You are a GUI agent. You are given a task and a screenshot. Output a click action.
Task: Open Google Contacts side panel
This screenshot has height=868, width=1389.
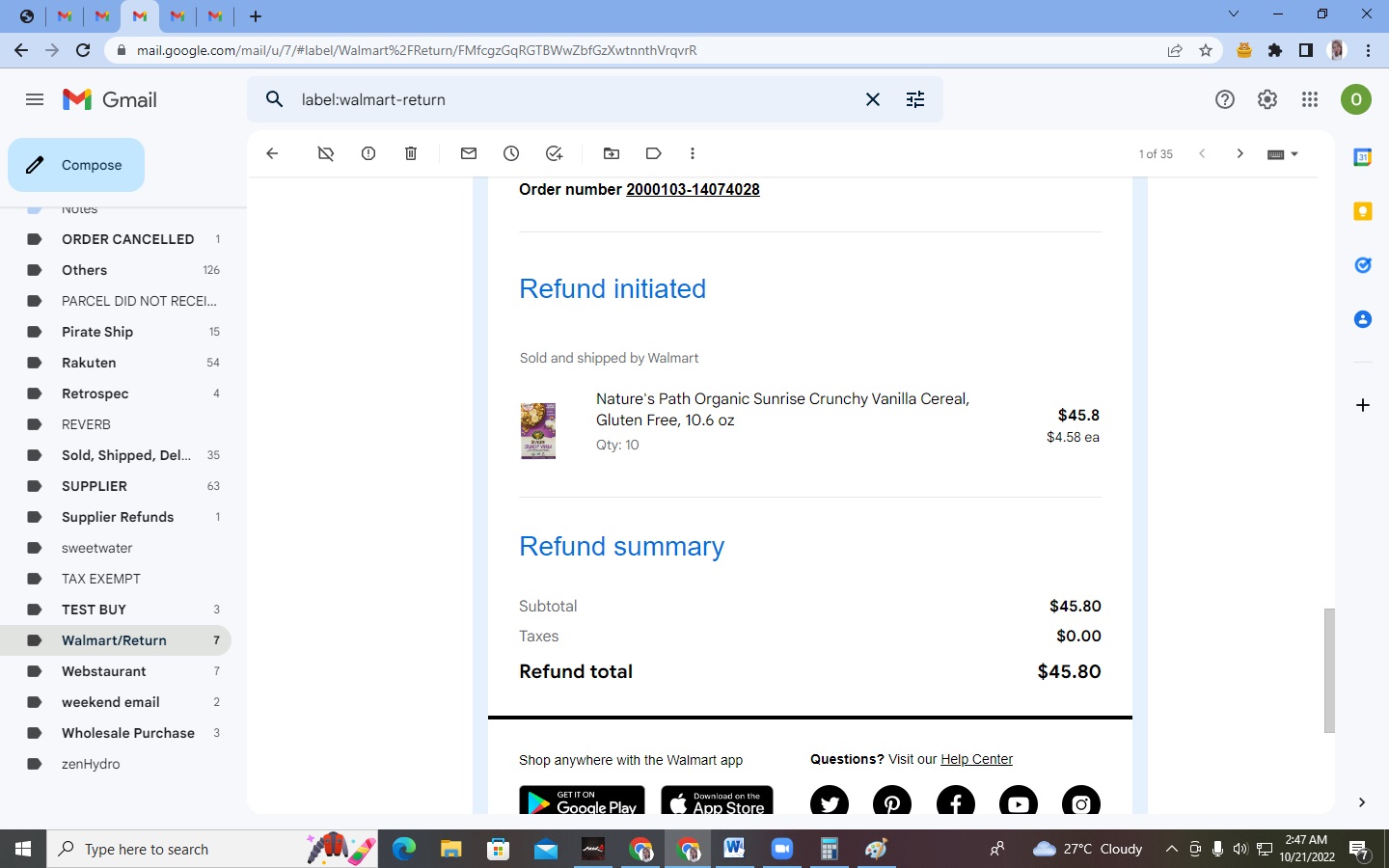(1363, 319)
